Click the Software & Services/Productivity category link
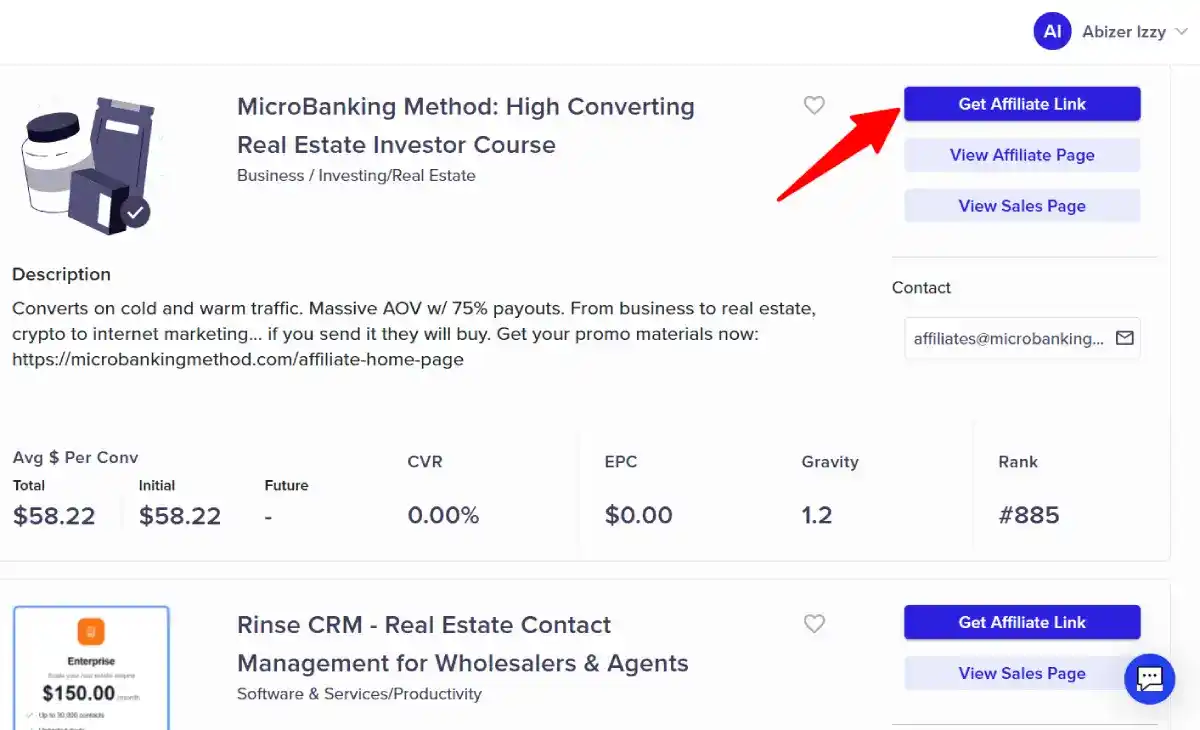Screen dimensions: 1200x730 point(359,693)
